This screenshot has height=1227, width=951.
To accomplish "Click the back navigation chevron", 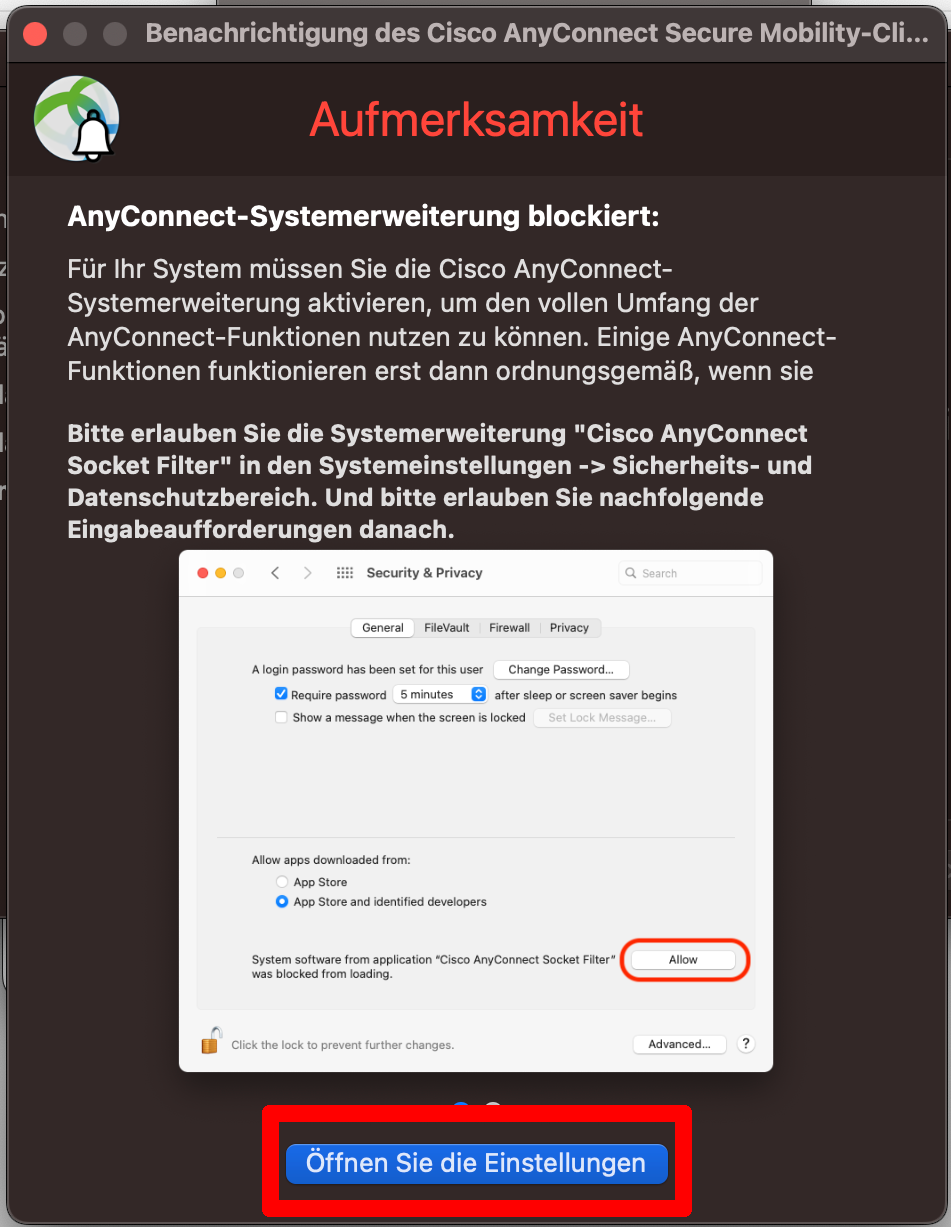I will point(275,572).
